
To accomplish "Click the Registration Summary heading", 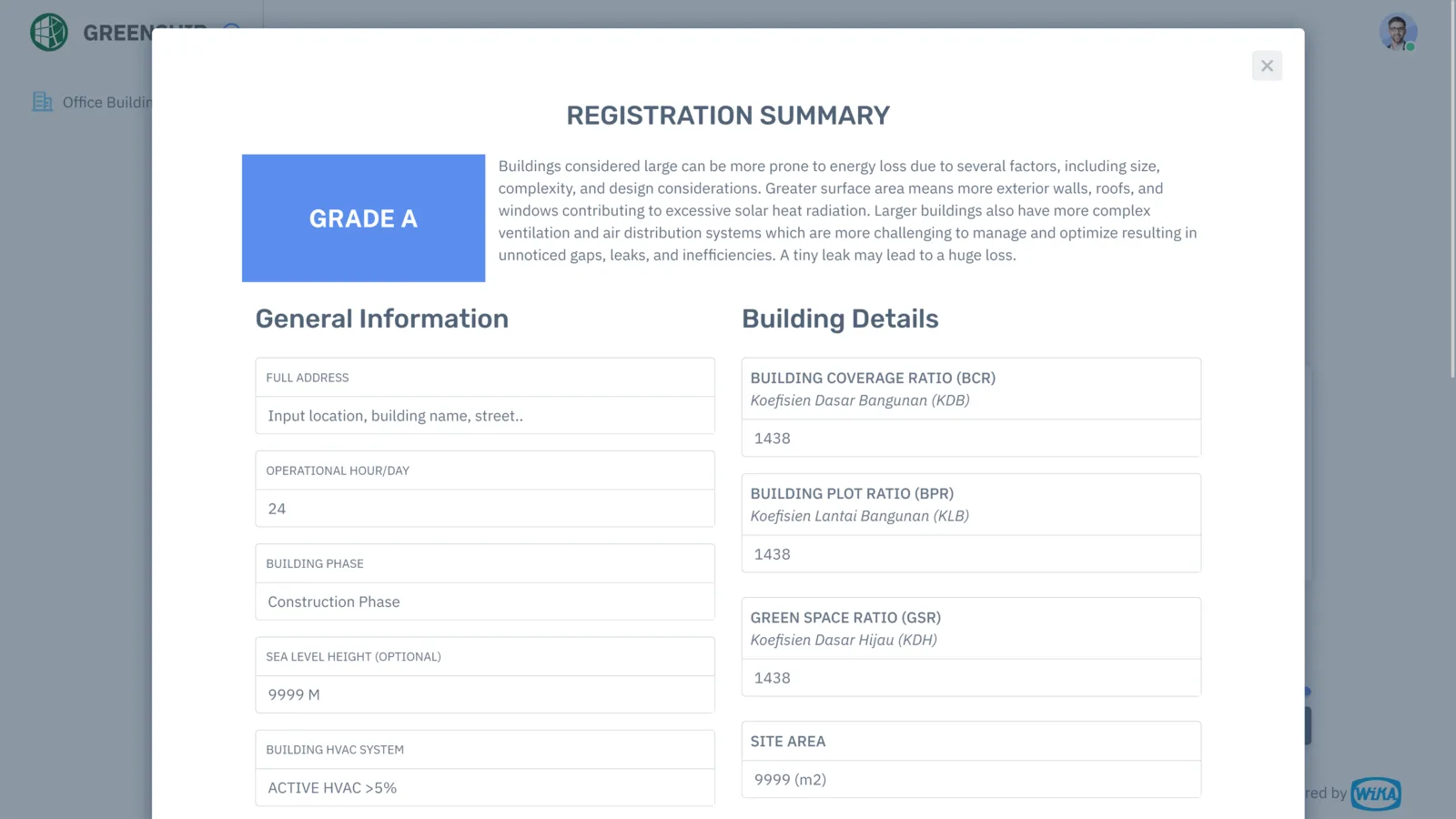I will pos(728,116).
